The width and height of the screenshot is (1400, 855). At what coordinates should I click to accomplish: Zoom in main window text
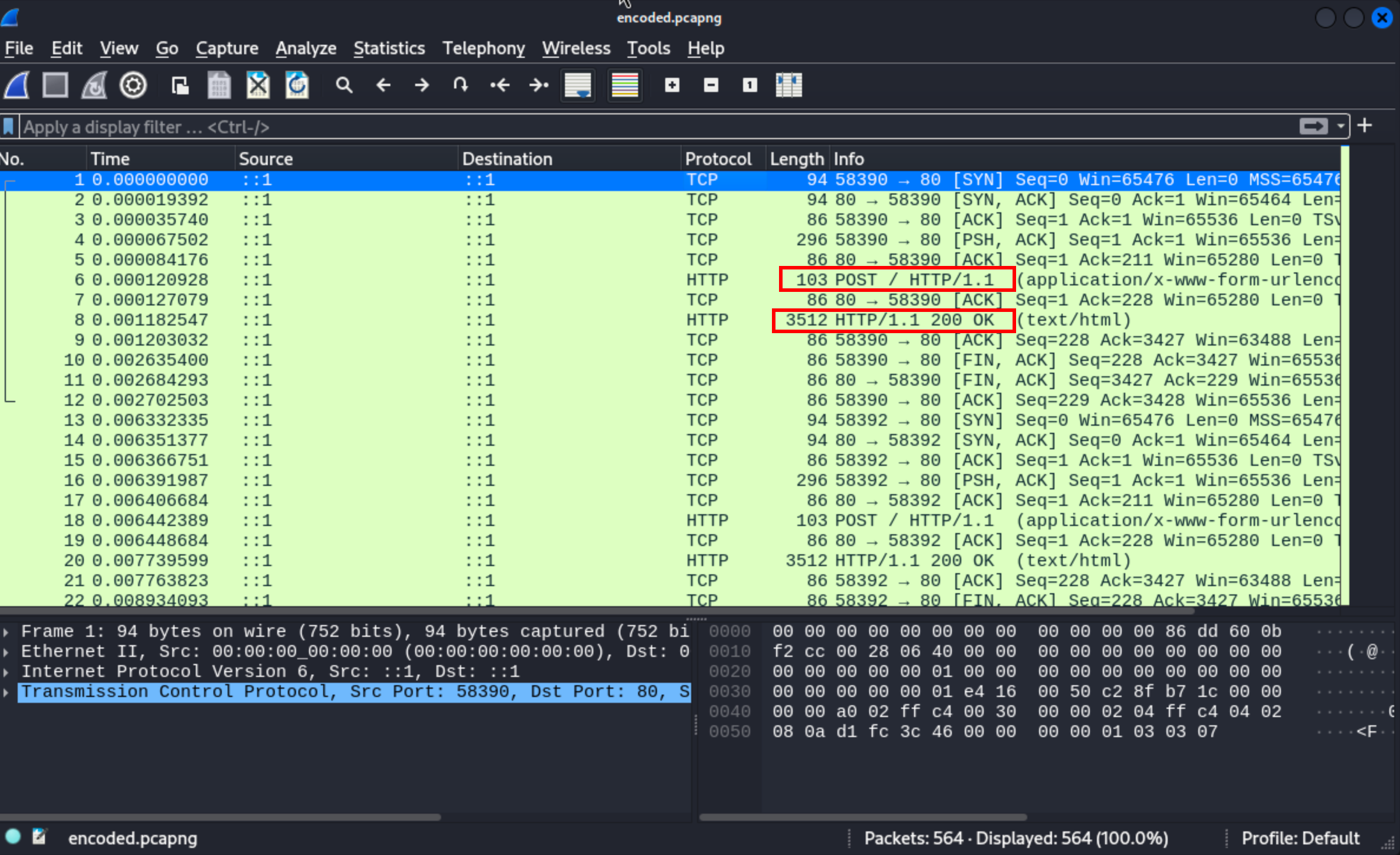[x=672, y=85]
